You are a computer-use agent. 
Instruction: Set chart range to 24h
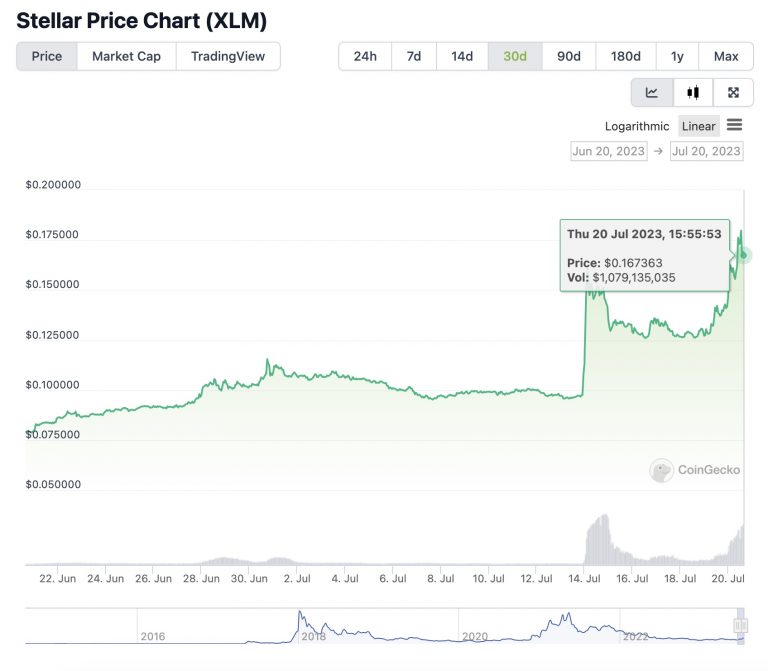(365, 56)
